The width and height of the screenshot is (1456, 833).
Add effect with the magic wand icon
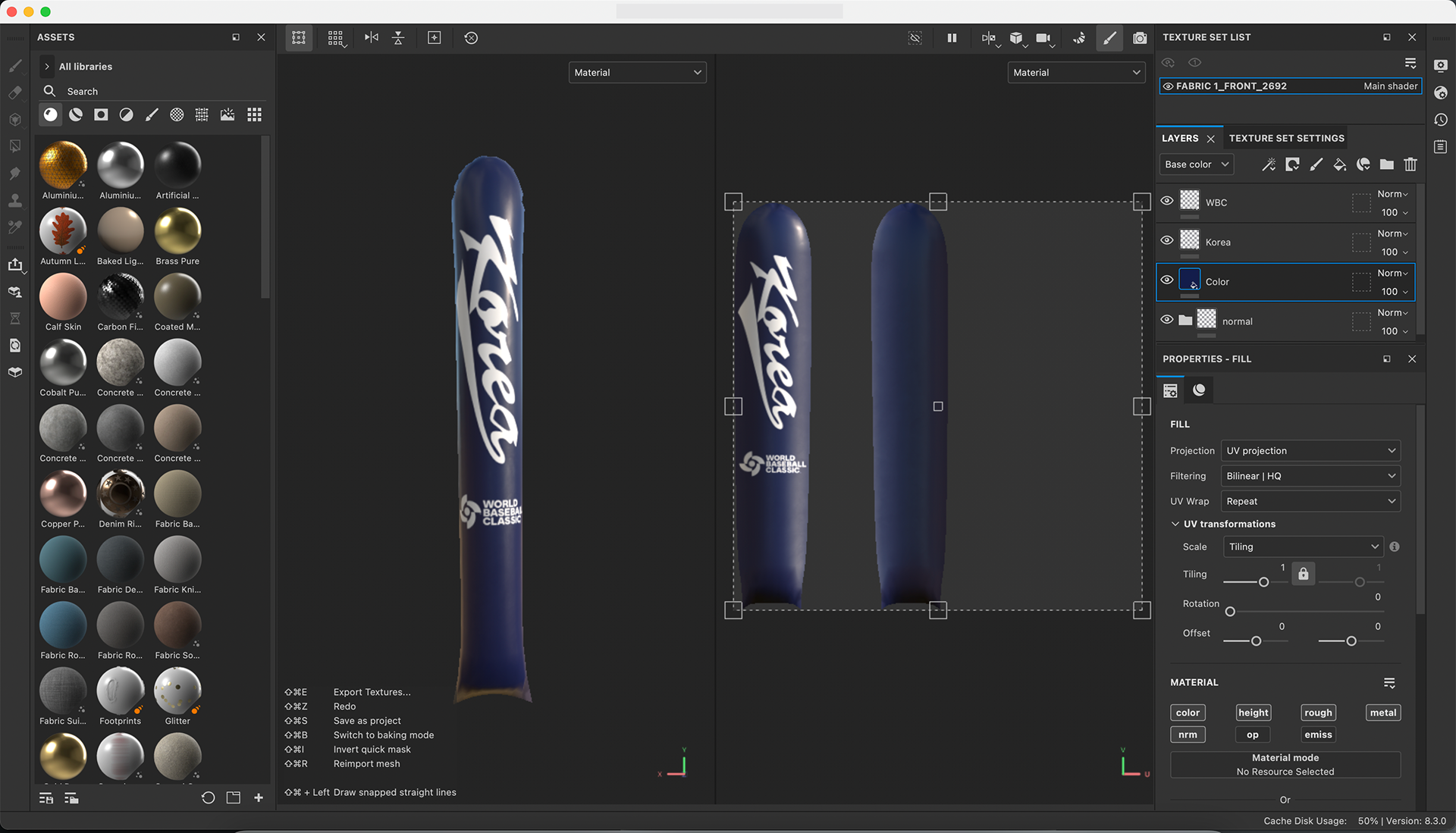pos(1268,164)
